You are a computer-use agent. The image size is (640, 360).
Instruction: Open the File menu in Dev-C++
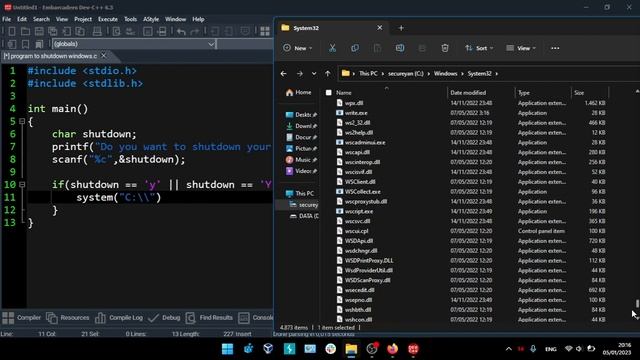click(x=7, y=19)
